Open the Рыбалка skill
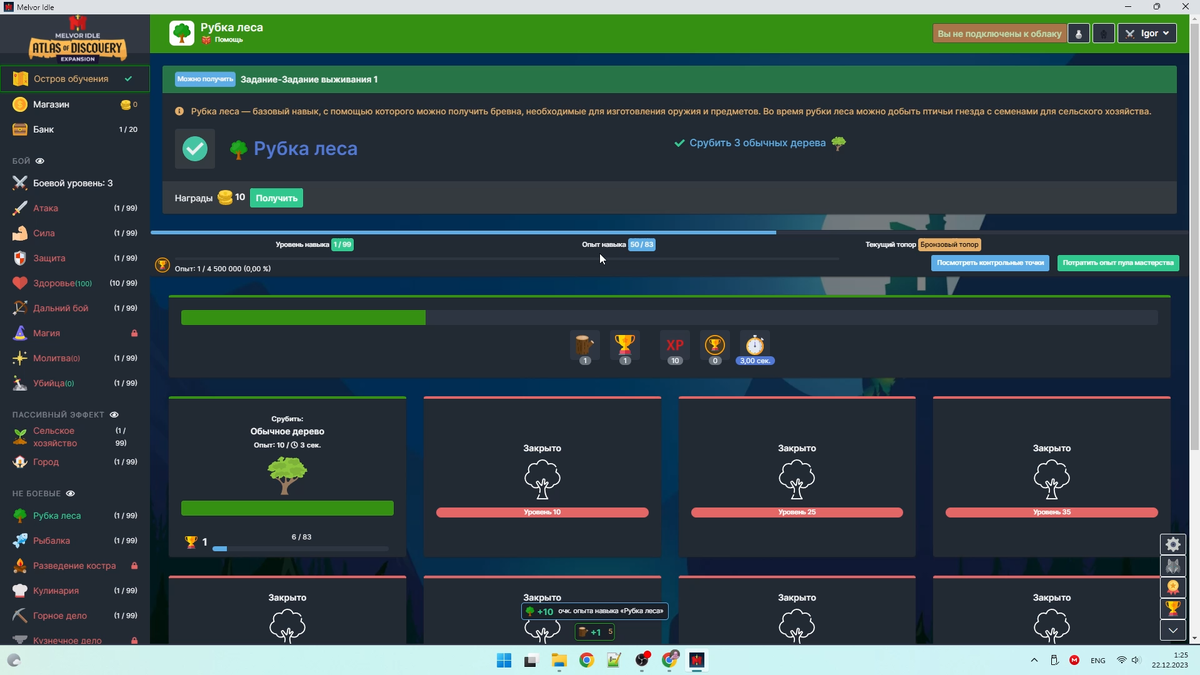This screenshot has width=1200, height=675. click(75, 541)
